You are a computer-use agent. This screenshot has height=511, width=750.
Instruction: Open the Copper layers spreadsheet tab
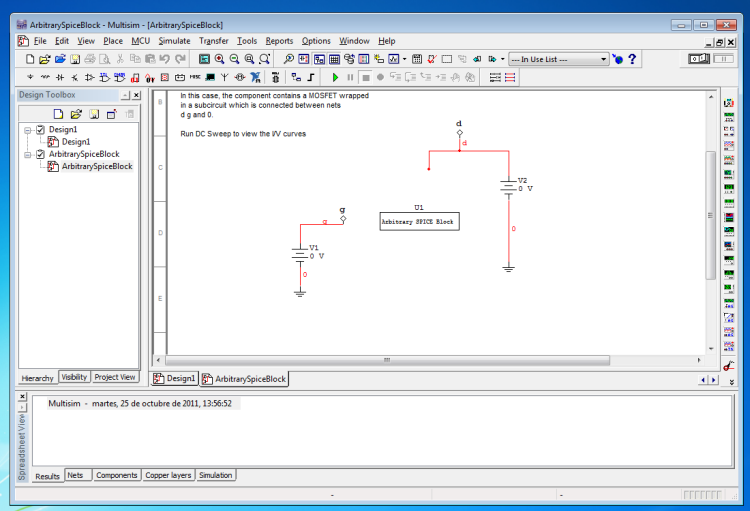pos(167,475)
